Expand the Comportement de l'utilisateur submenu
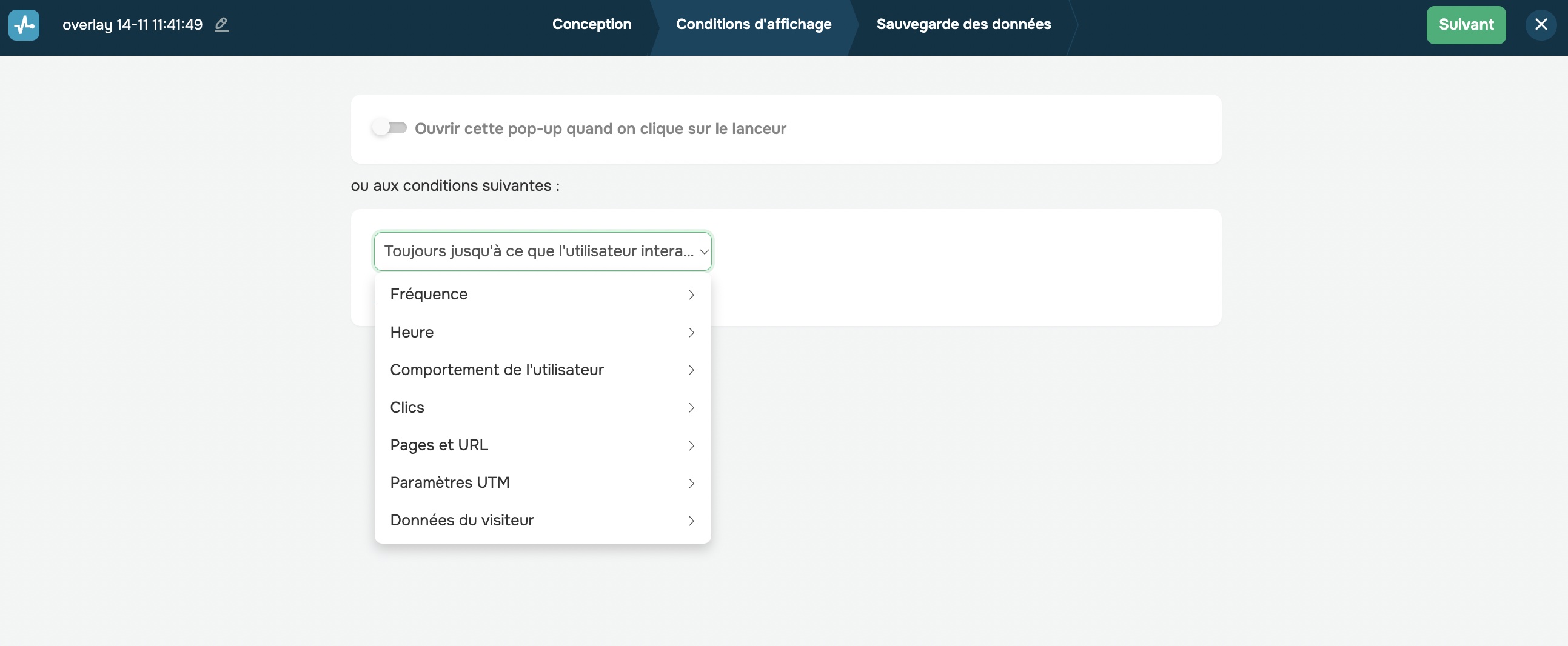Screen dimensions: 1568x646 497,370
